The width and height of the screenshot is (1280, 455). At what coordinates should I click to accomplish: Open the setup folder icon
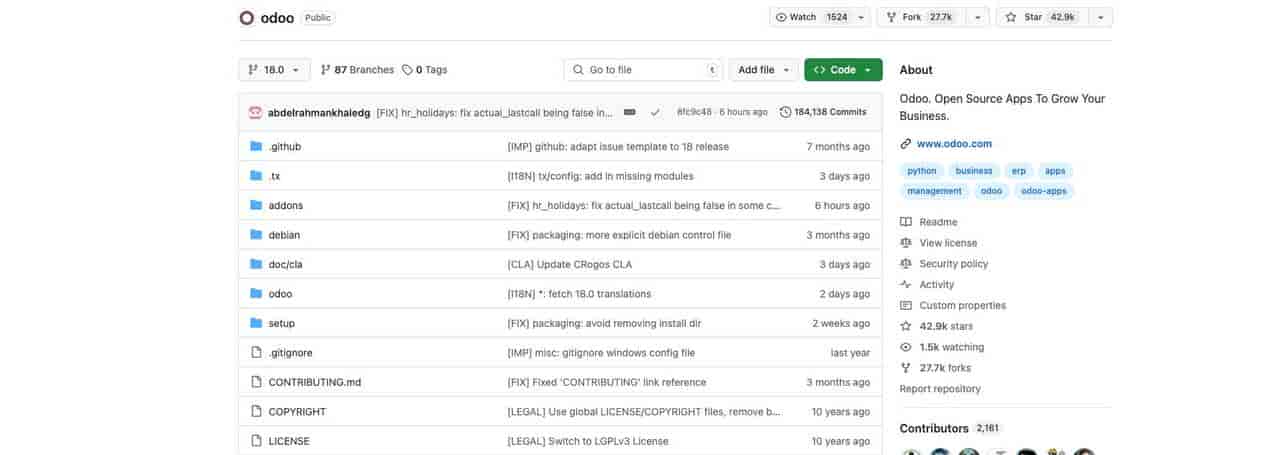click(x=256, y=323)
